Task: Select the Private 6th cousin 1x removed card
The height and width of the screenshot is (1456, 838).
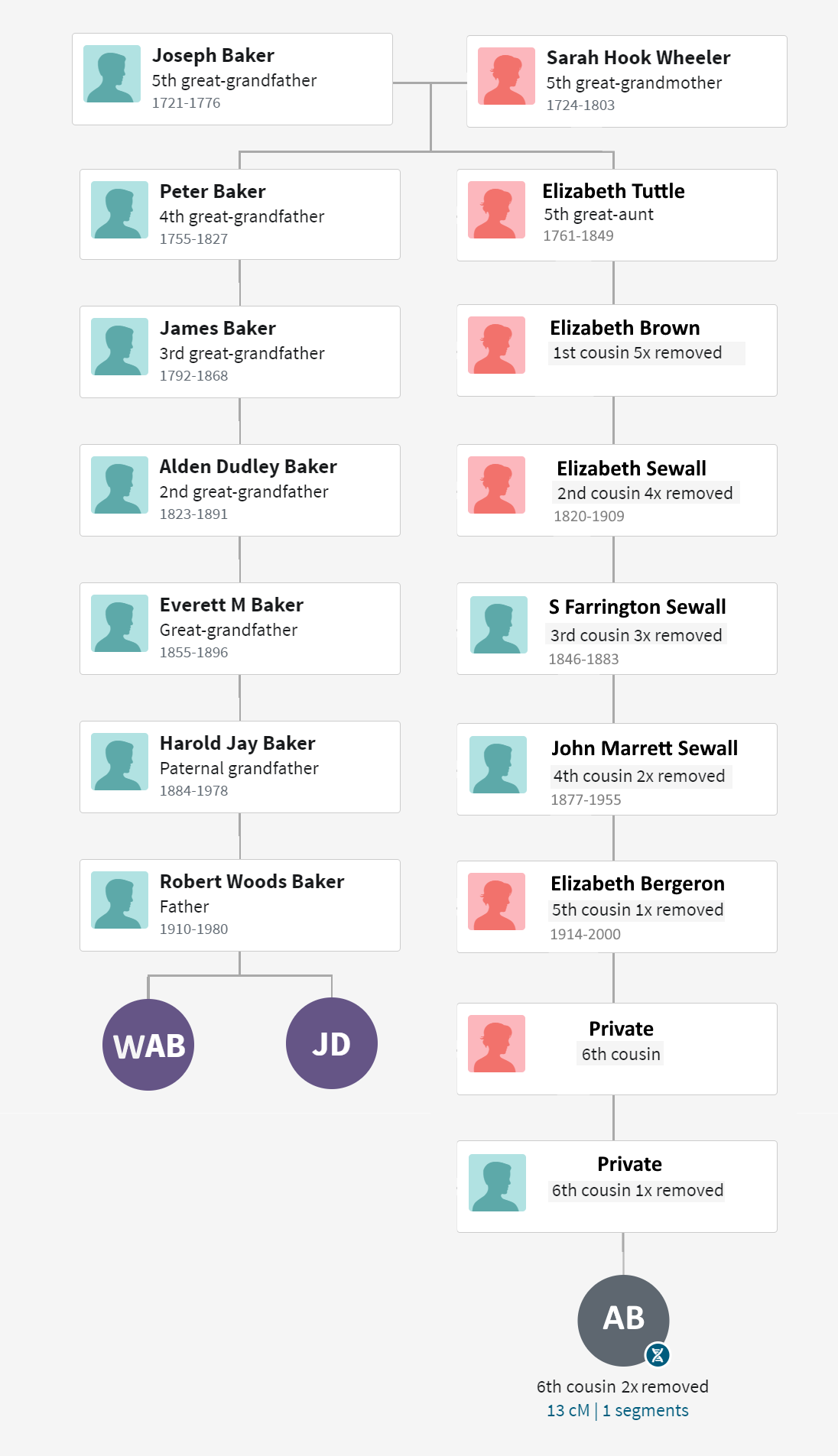Action: pos(617,1186)
